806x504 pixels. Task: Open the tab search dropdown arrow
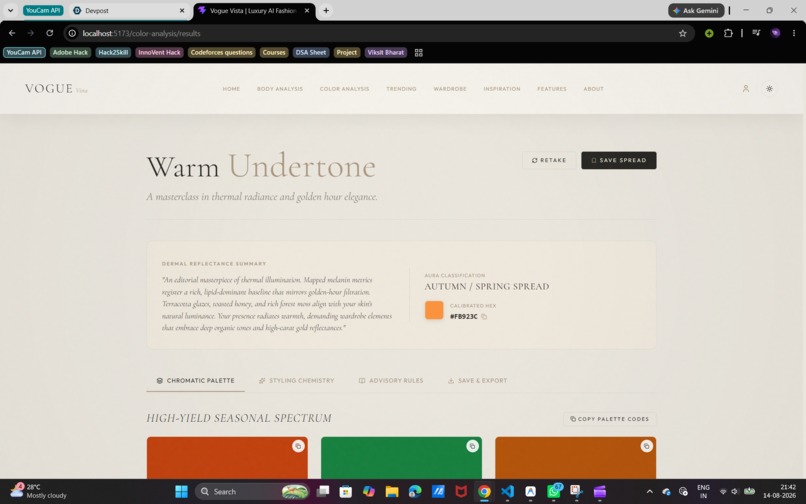(x=10, y=10)
